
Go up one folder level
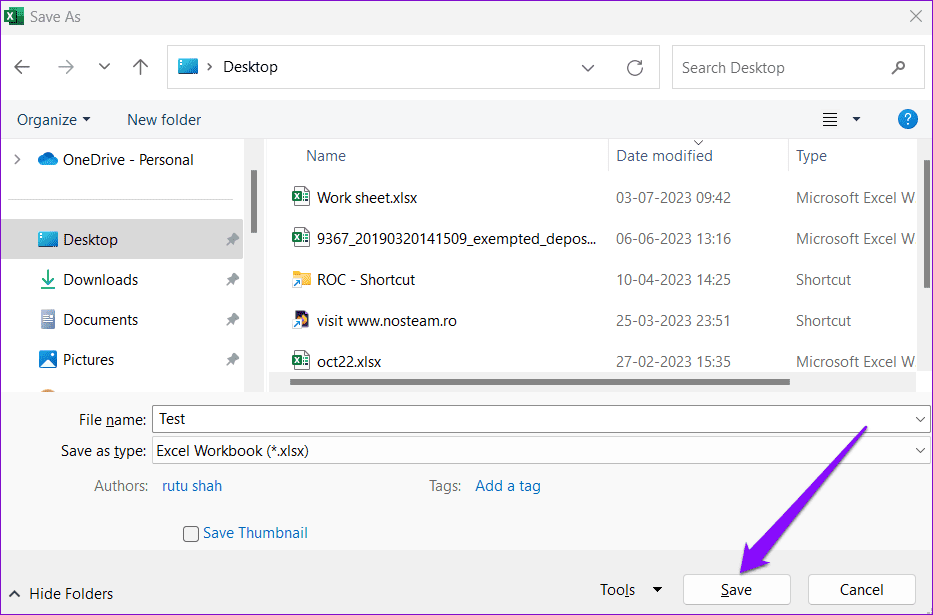point(140,67)
